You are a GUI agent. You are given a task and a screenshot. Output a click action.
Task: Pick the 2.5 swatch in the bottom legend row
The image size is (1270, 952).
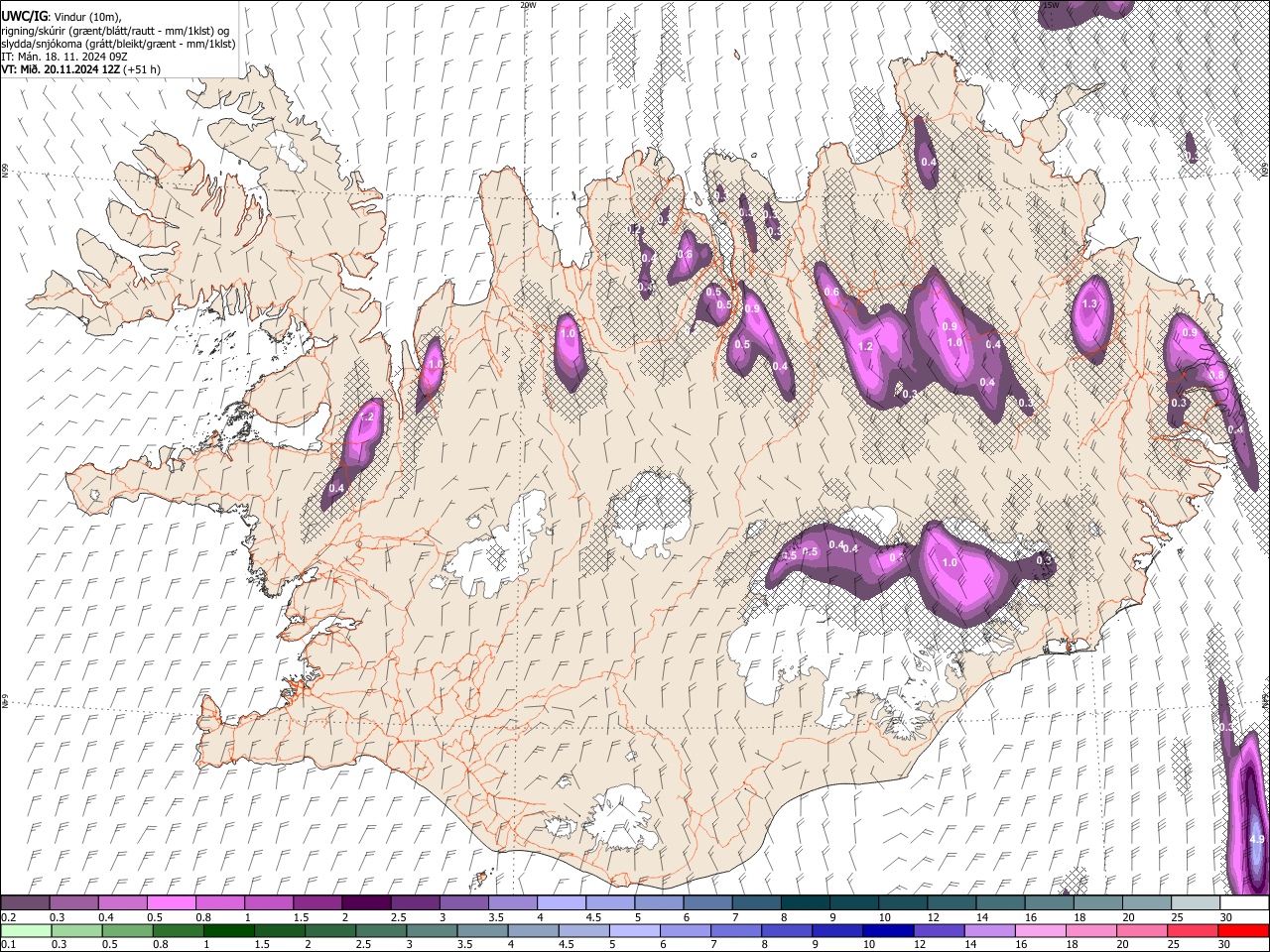tap(381, 930)
